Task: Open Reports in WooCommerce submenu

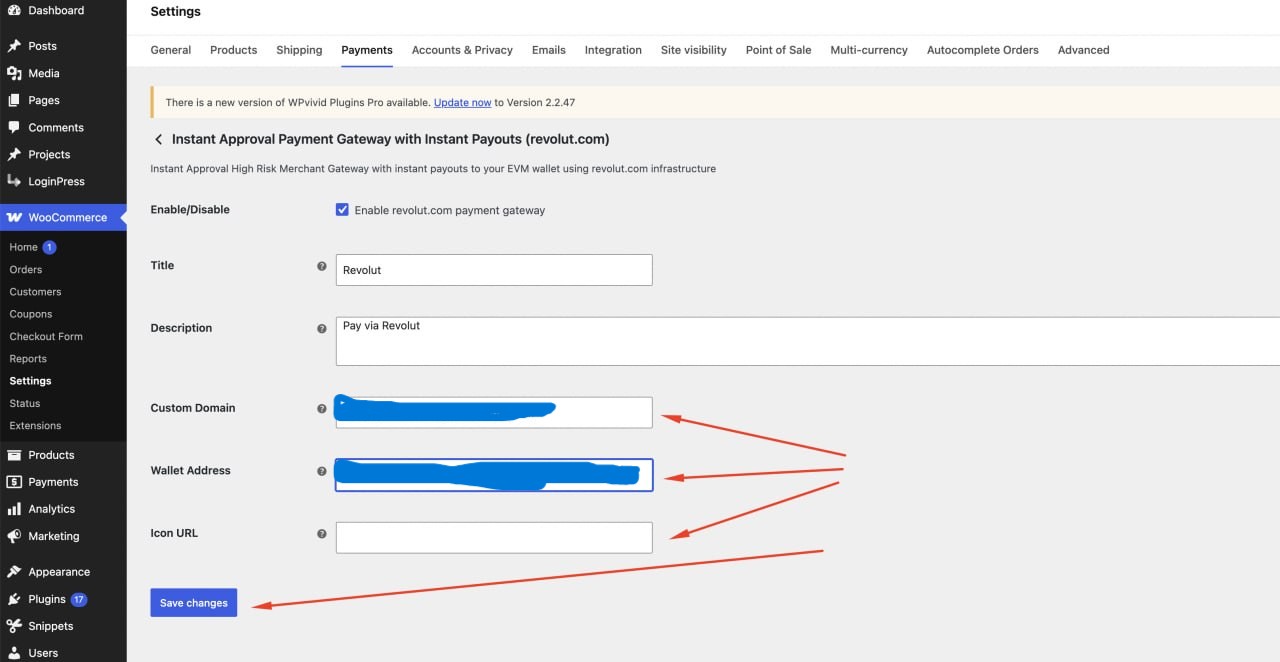Action: (x=28, y=359)
